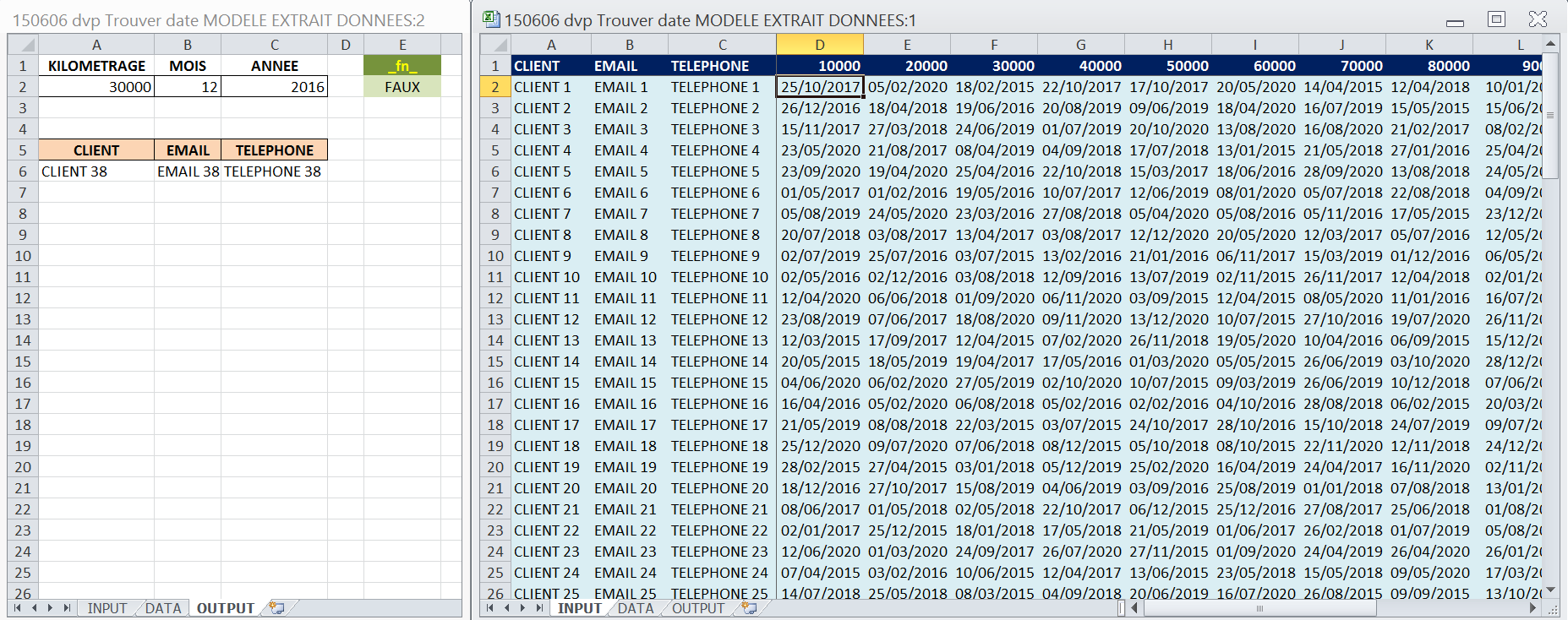Select column A header in left window
1568x620 pixels.
[x=96, y=45]
